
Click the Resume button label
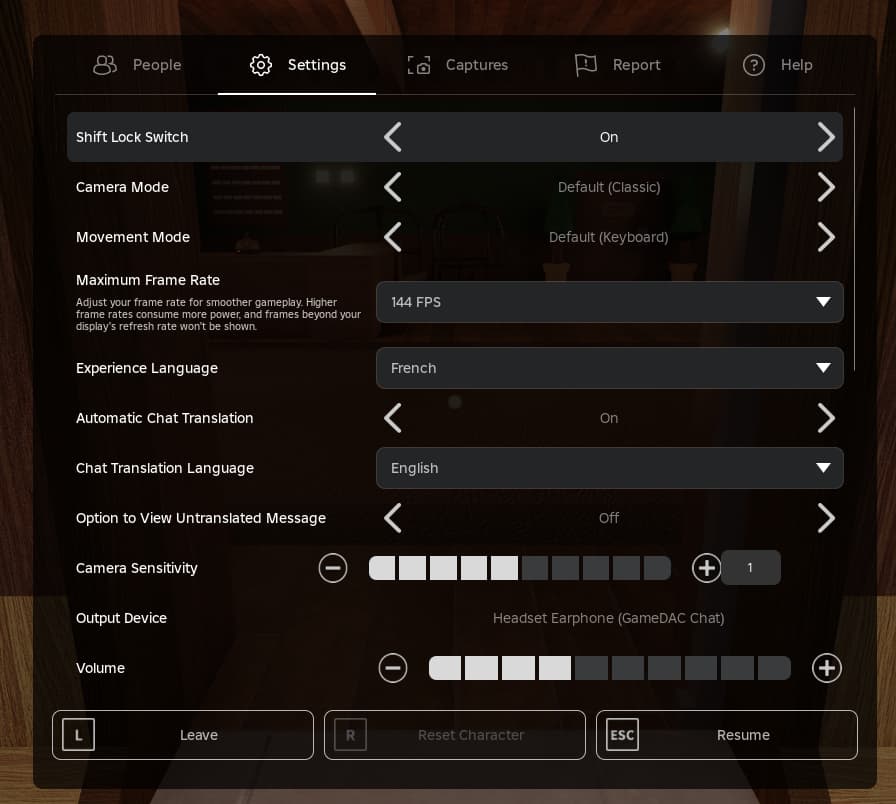(x=743, y=735)
